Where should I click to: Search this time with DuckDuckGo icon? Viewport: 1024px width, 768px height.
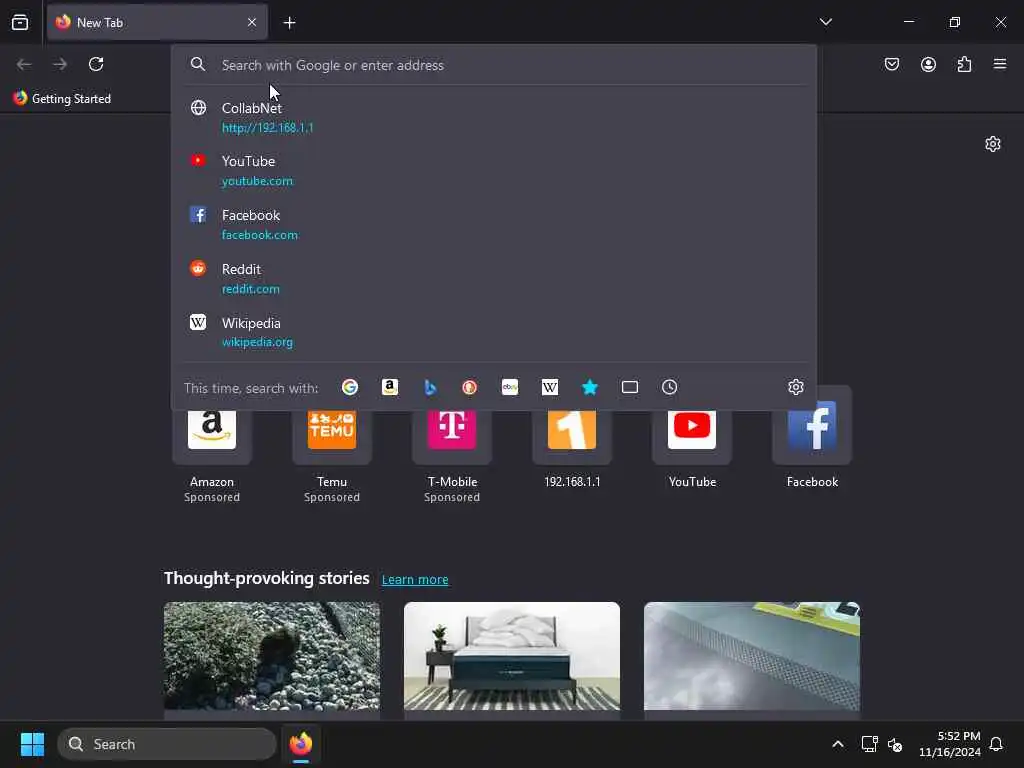pyautogui.click(x=470, y=387)
